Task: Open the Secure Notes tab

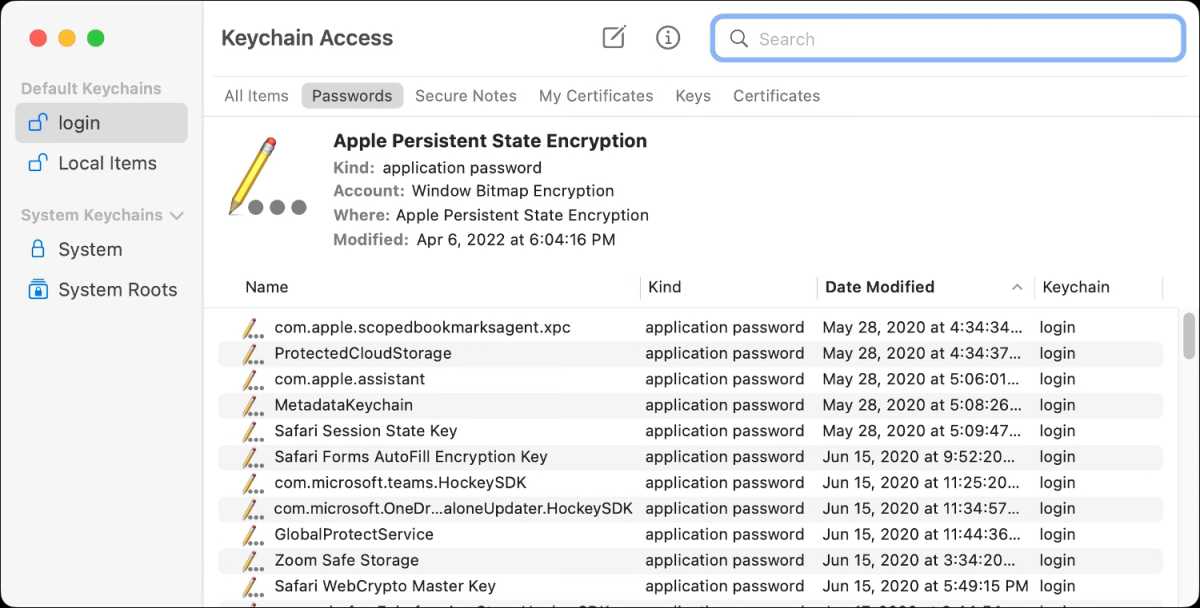Action: coord(466,96)
